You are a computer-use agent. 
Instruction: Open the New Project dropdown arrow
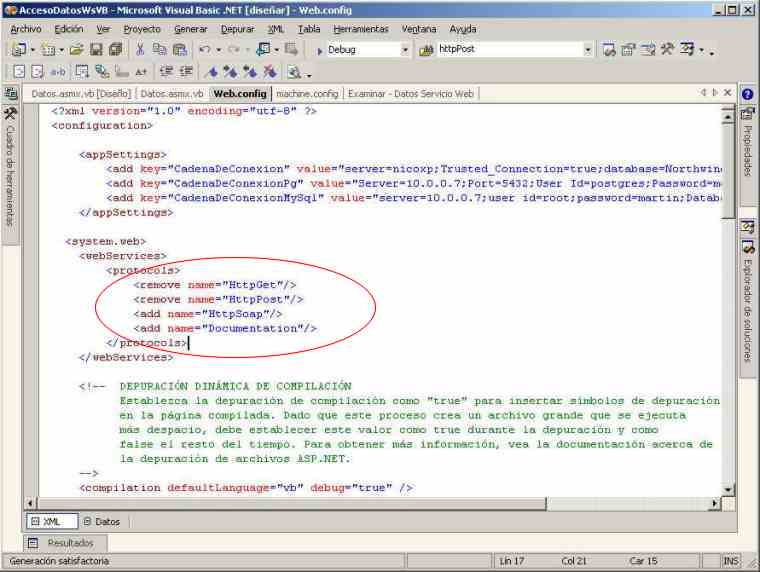pyautogui.click(x=32, y=50)
